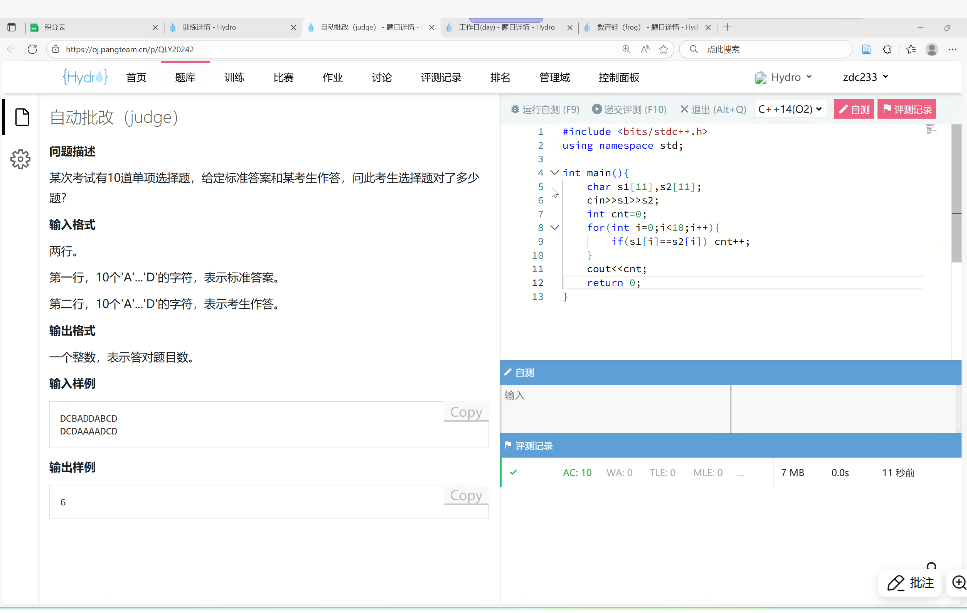Copy the input sample text
Image resolution: width=967 pixels, height=613 pixels.
pyautogui.click(x=466, y=412)
